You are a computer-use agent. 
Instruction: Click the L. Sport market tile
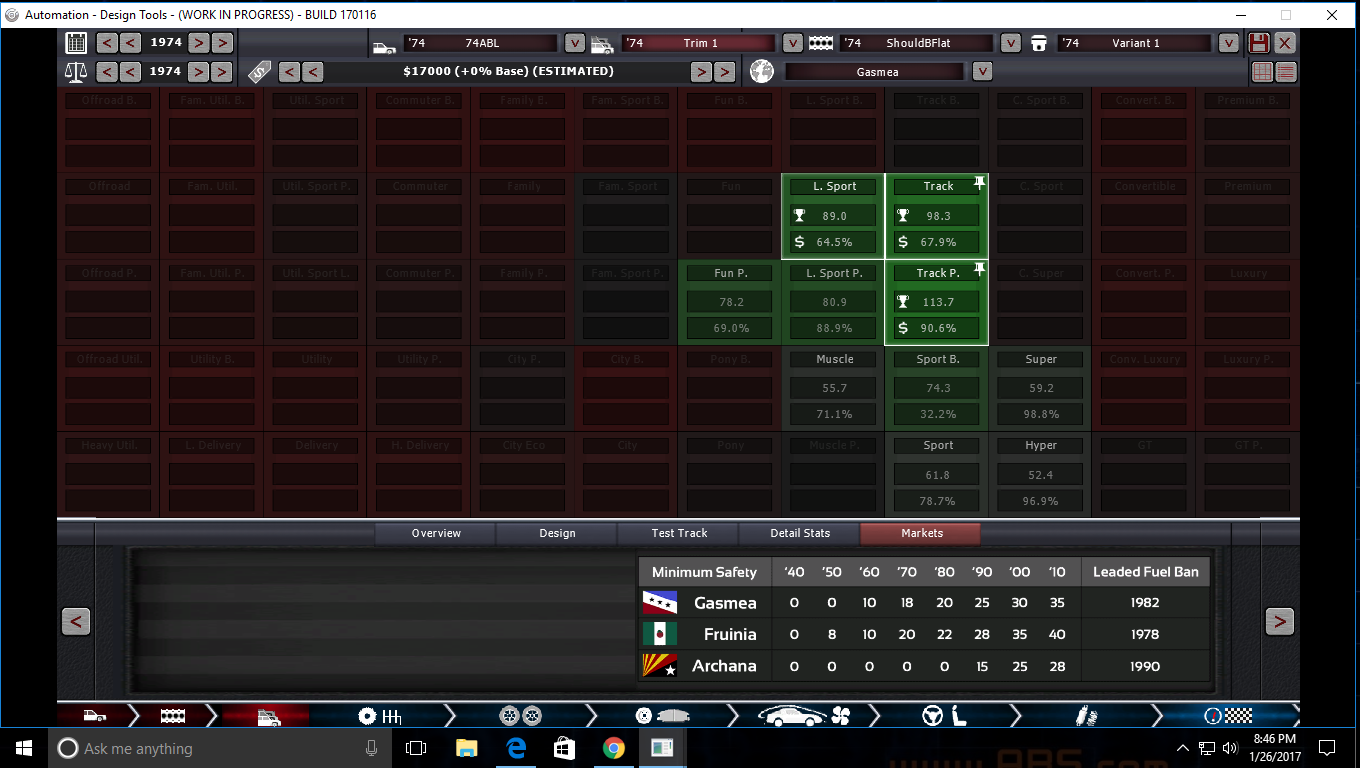[833, 216]
